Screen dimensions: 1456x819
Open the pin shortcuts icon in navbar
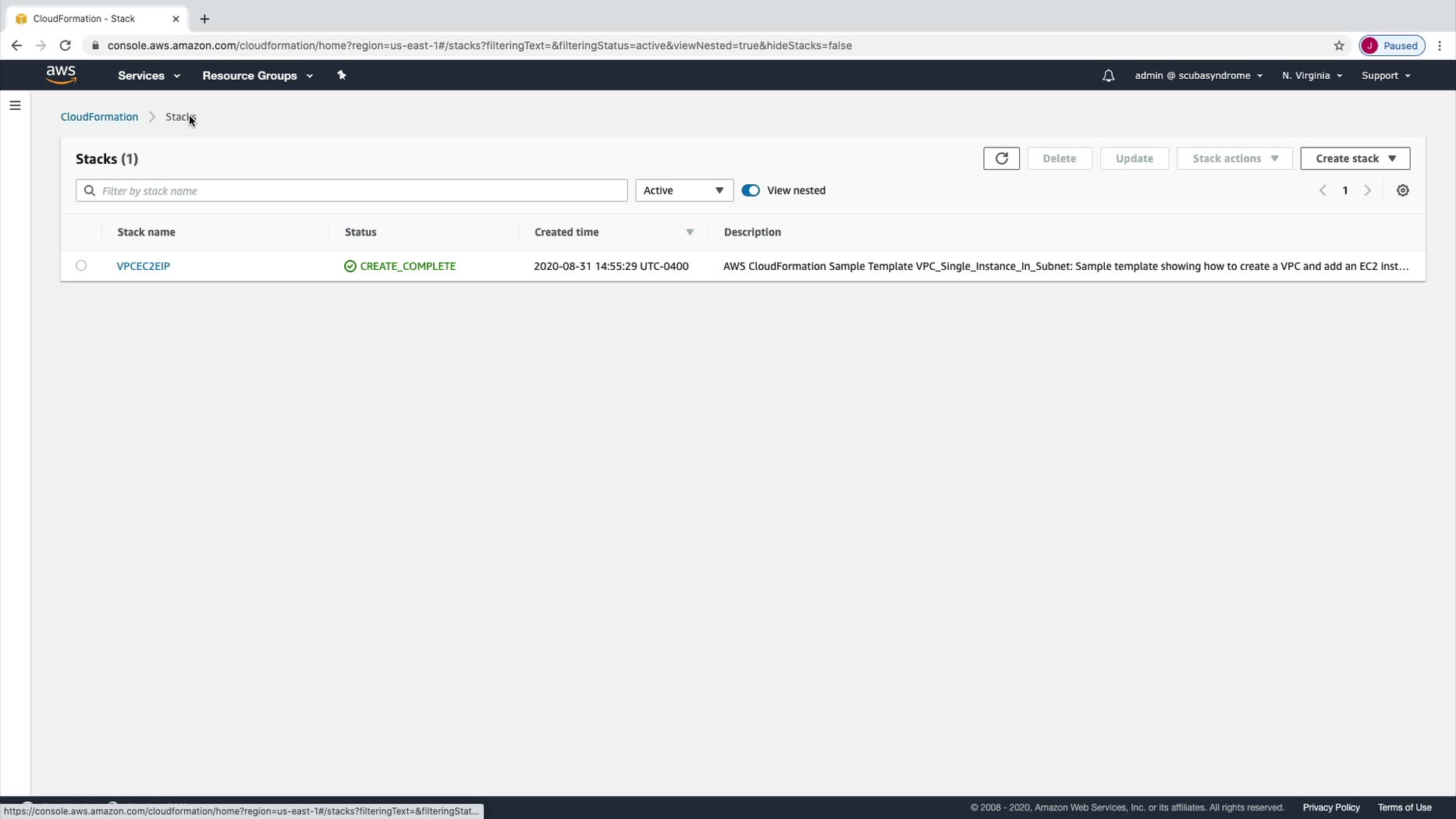pos(341,75)
